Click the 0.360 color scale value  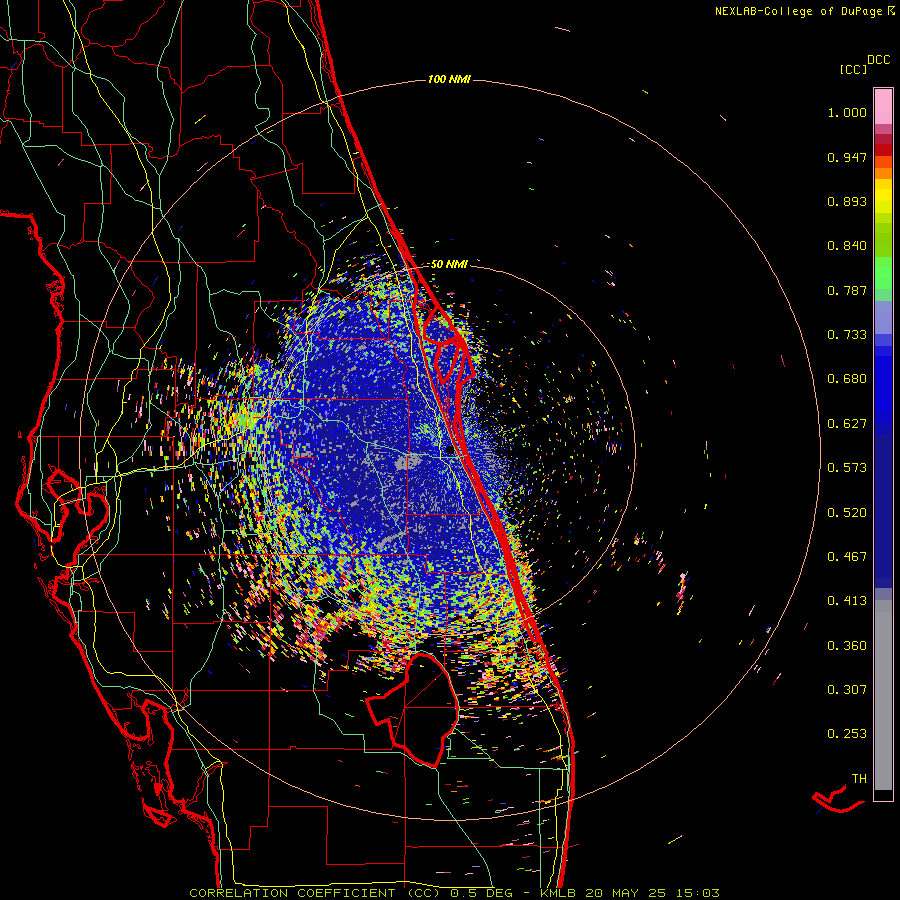pos(847,646)
